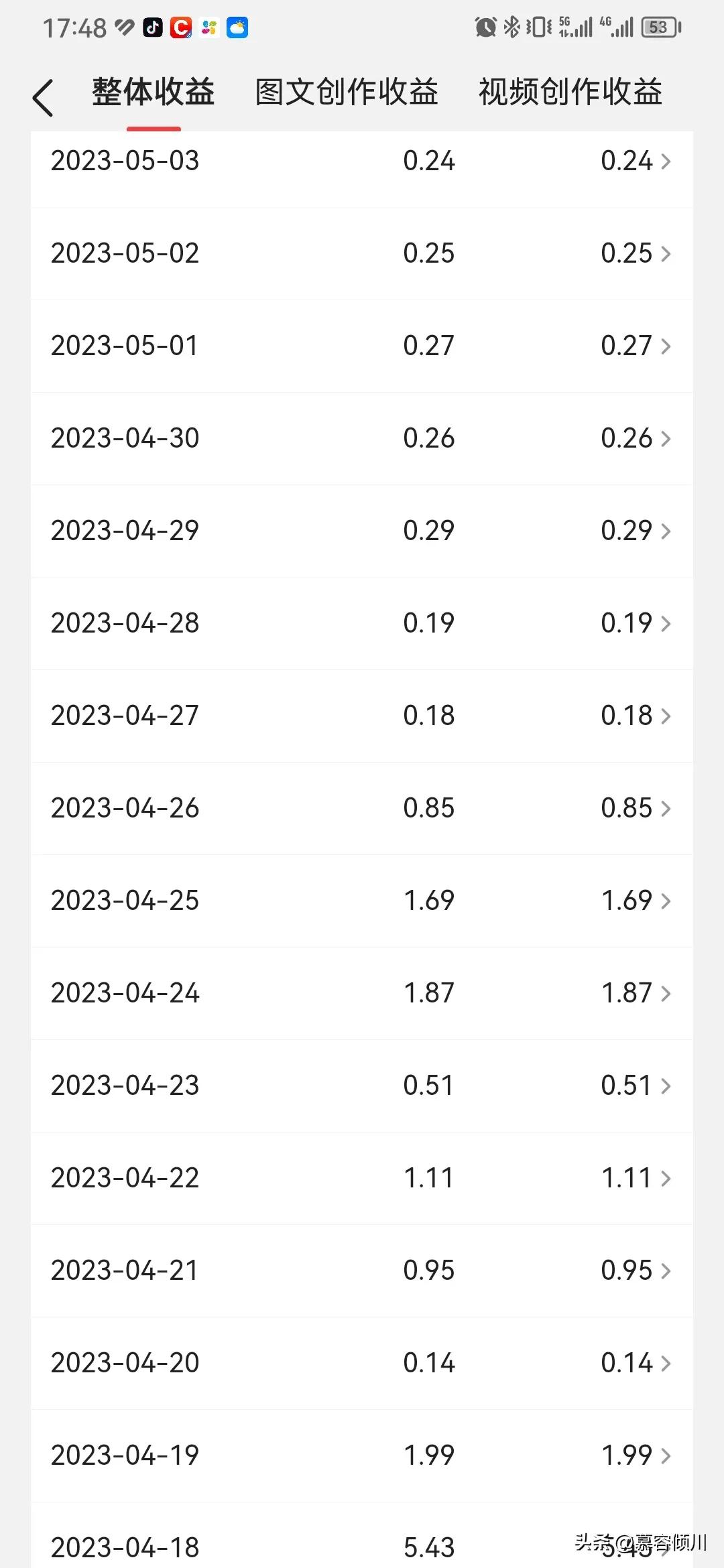Viewport: 724px width, 1568px height.
Task: Open the 2023-05-01 date entry
Action: [x=125, y=346]
